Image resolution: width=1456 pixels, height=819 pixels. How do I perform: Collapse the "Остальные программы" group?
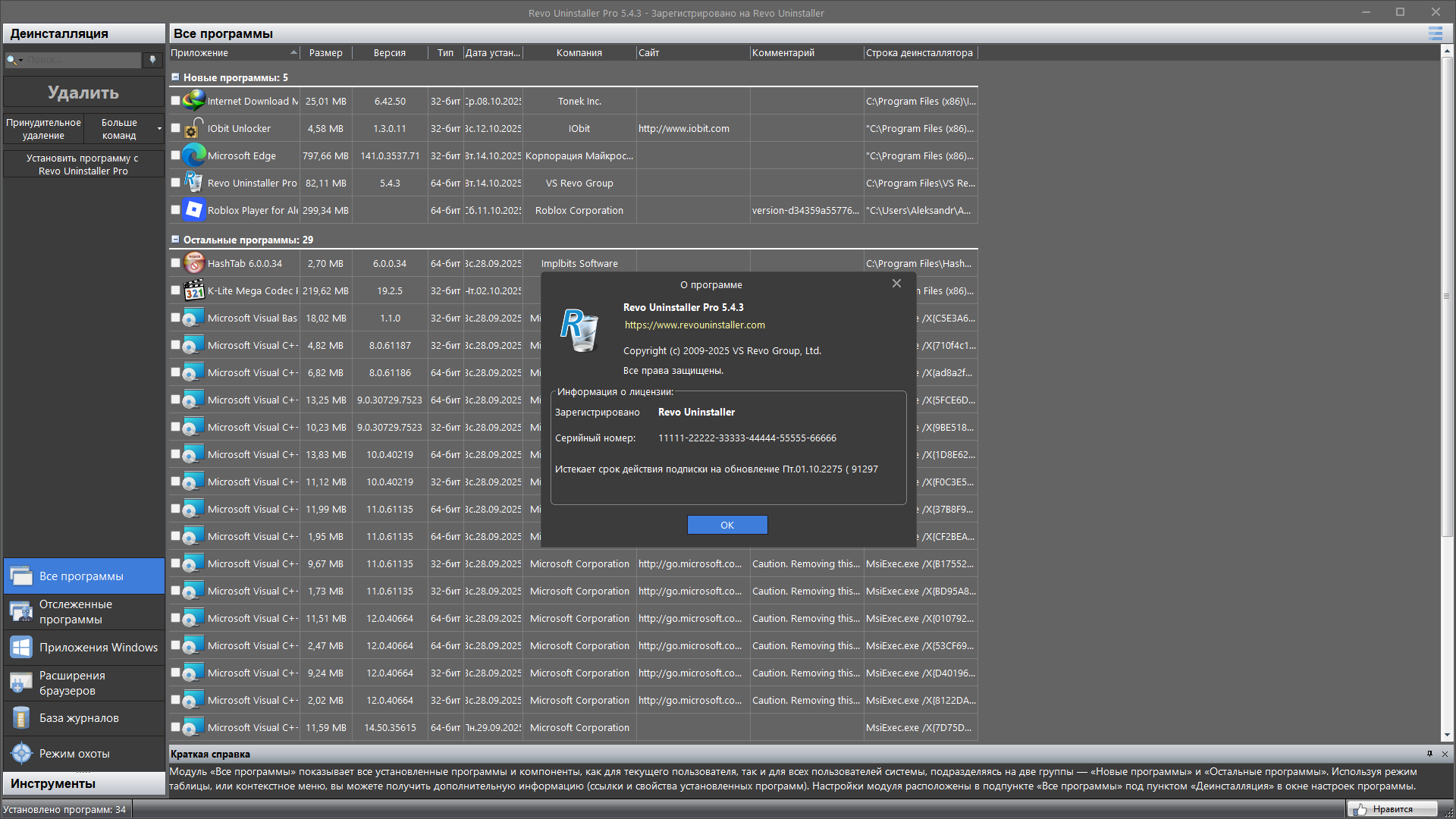175,240
